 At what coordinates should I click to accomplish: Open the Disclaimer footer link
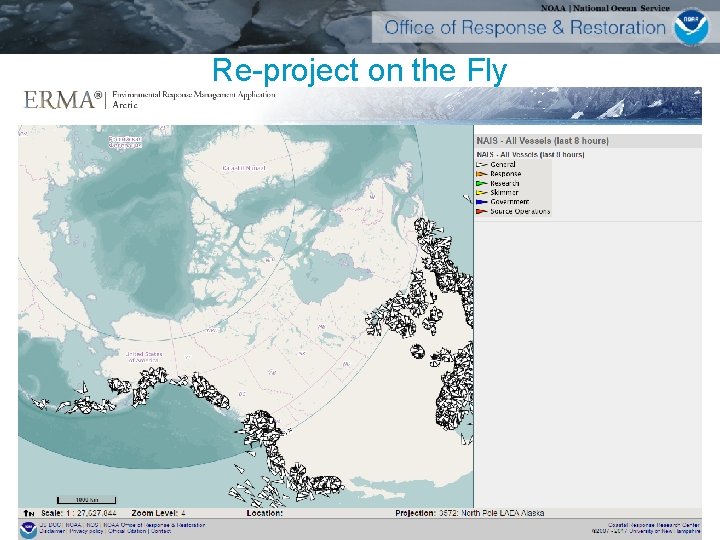click(x=52, y=531)
